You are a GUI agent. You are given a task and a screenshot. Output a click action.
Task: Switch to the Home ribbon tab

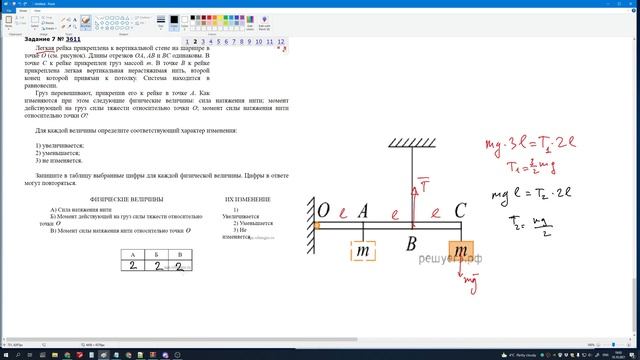tap(23, 11)
